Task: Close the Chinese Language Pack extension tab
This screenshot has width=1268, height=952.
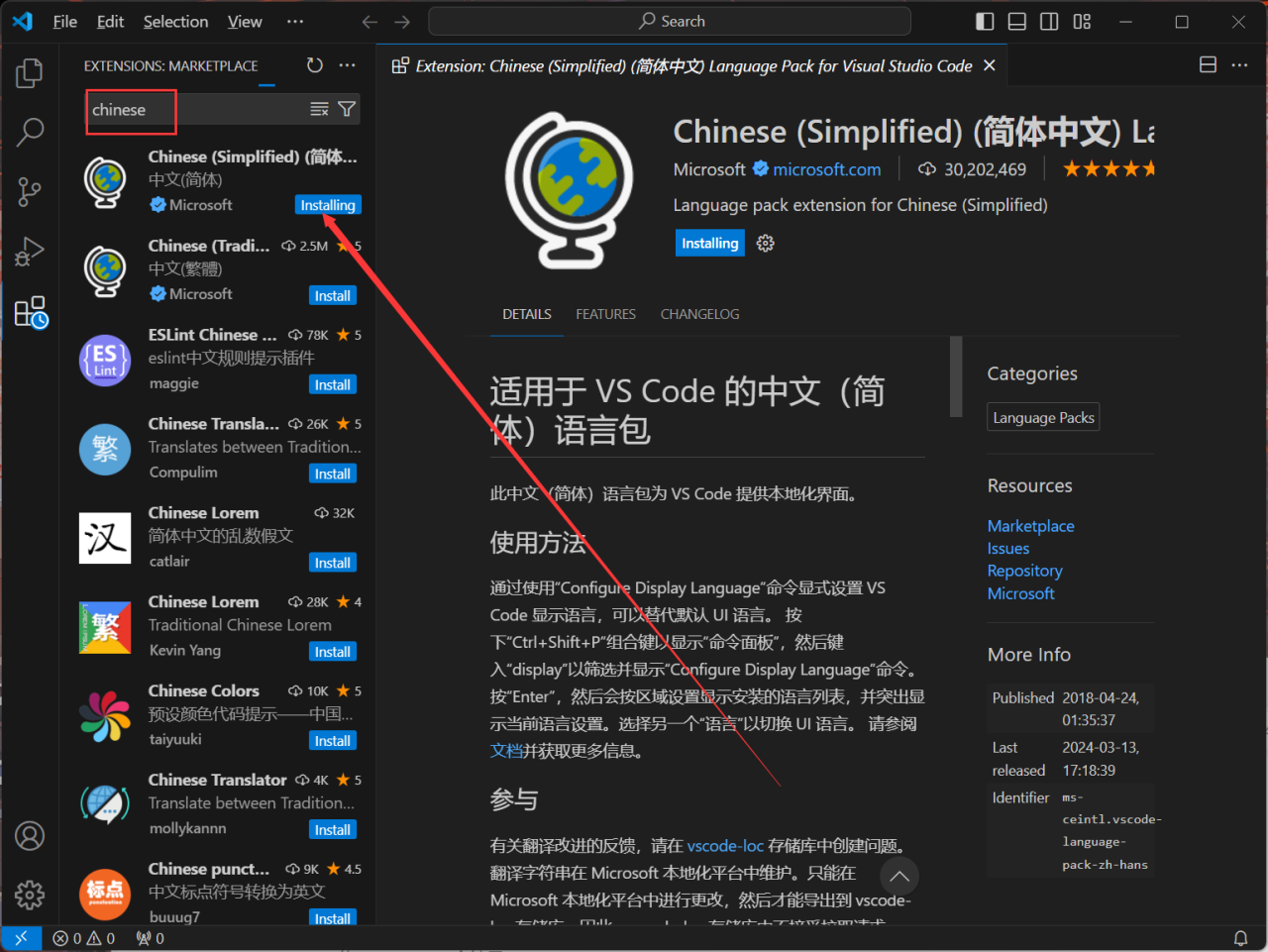Action: (x=989, y=65)
